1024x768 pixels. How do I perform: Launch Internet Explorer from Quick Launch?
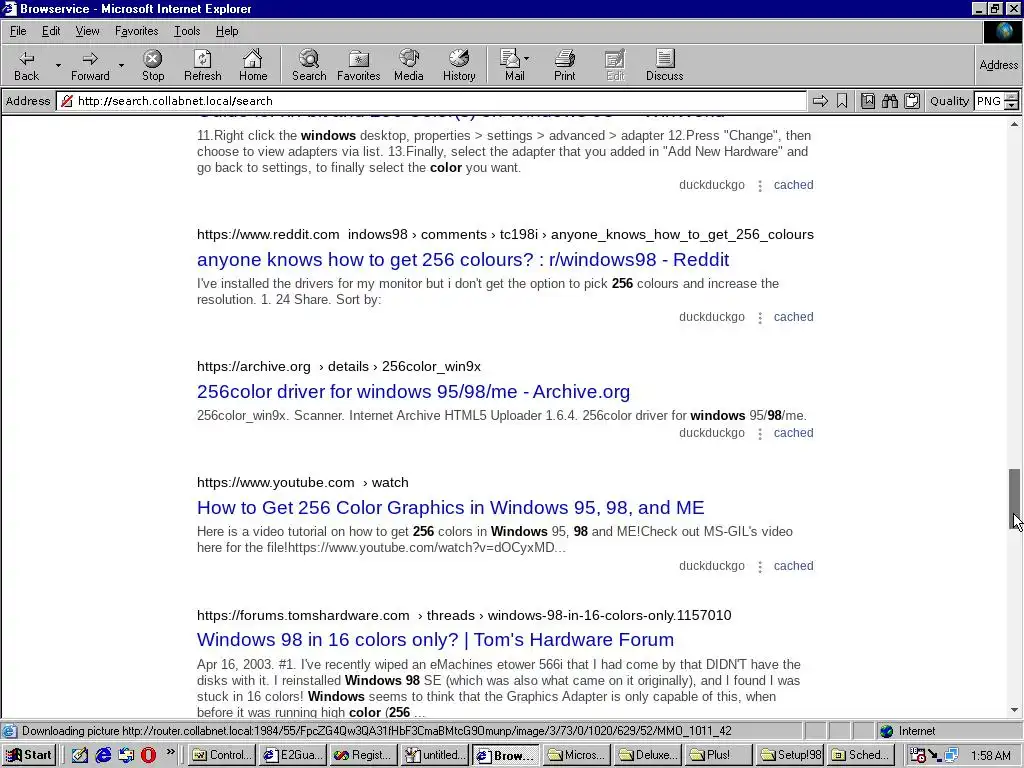[x=103, y=755]
